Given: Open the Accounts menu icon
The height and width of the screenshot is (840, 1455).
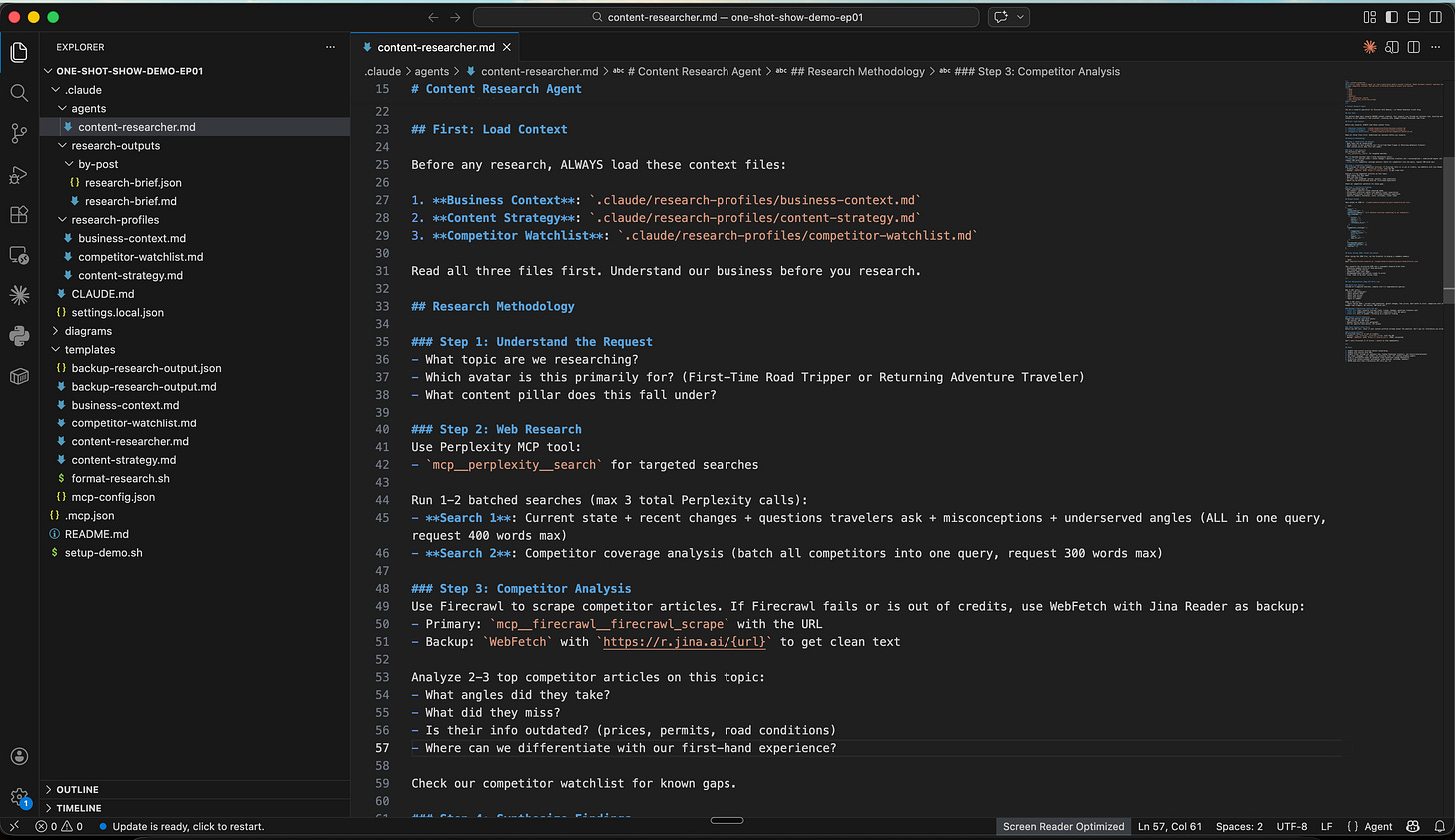Looking at the screenshot, I should click(x=19, y=756).
